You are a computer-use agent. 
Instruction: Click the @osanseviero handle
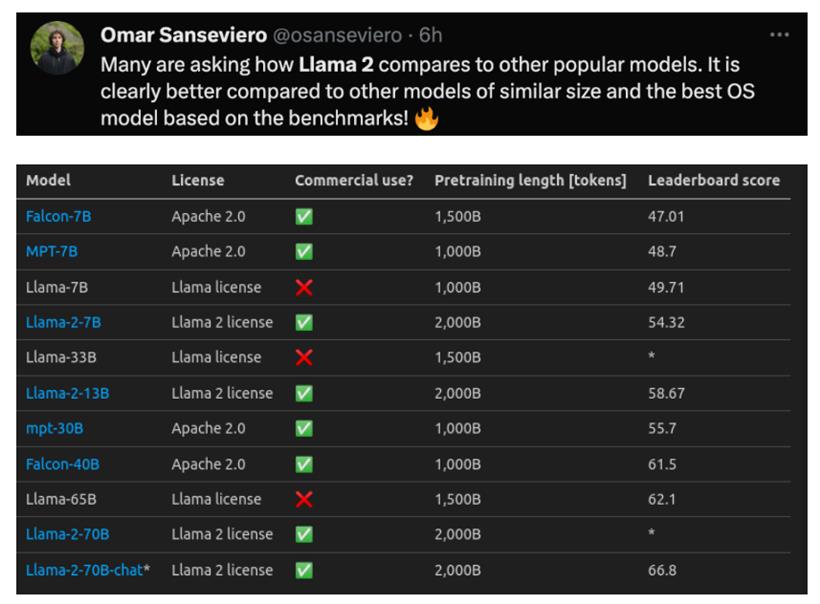(x=337, y=36)
